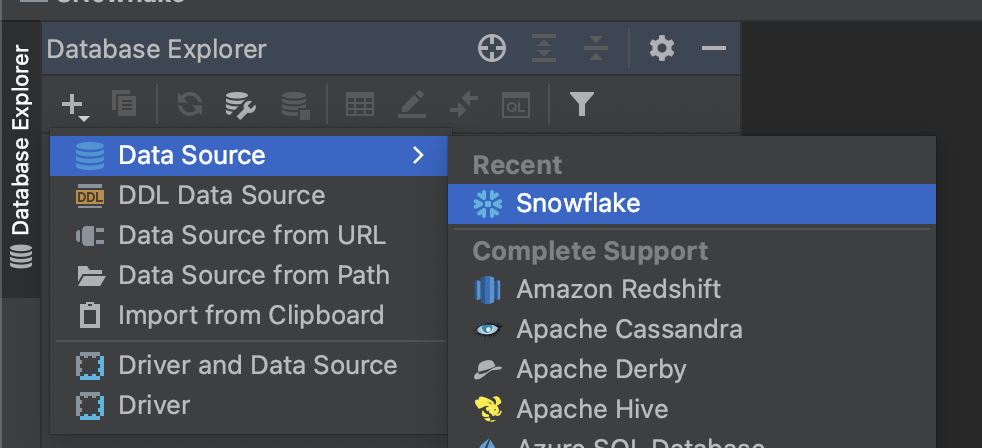Select Import from Clipboard

(x=249, y=315)
